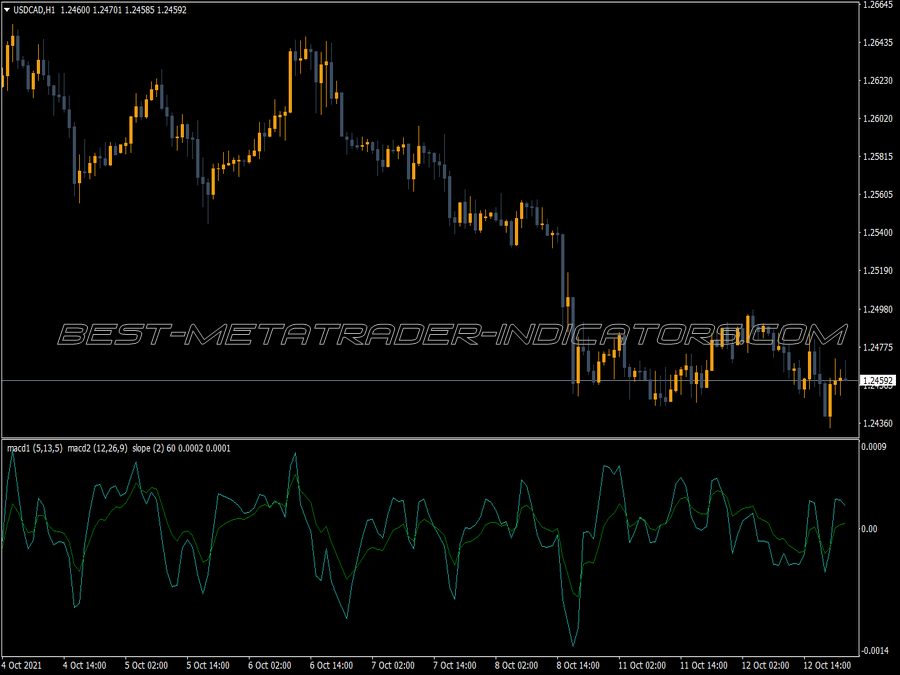Click the 7 Oct 14:00 time label
The height and width of the screenshot is (675, 900).
tap(455, 665)
